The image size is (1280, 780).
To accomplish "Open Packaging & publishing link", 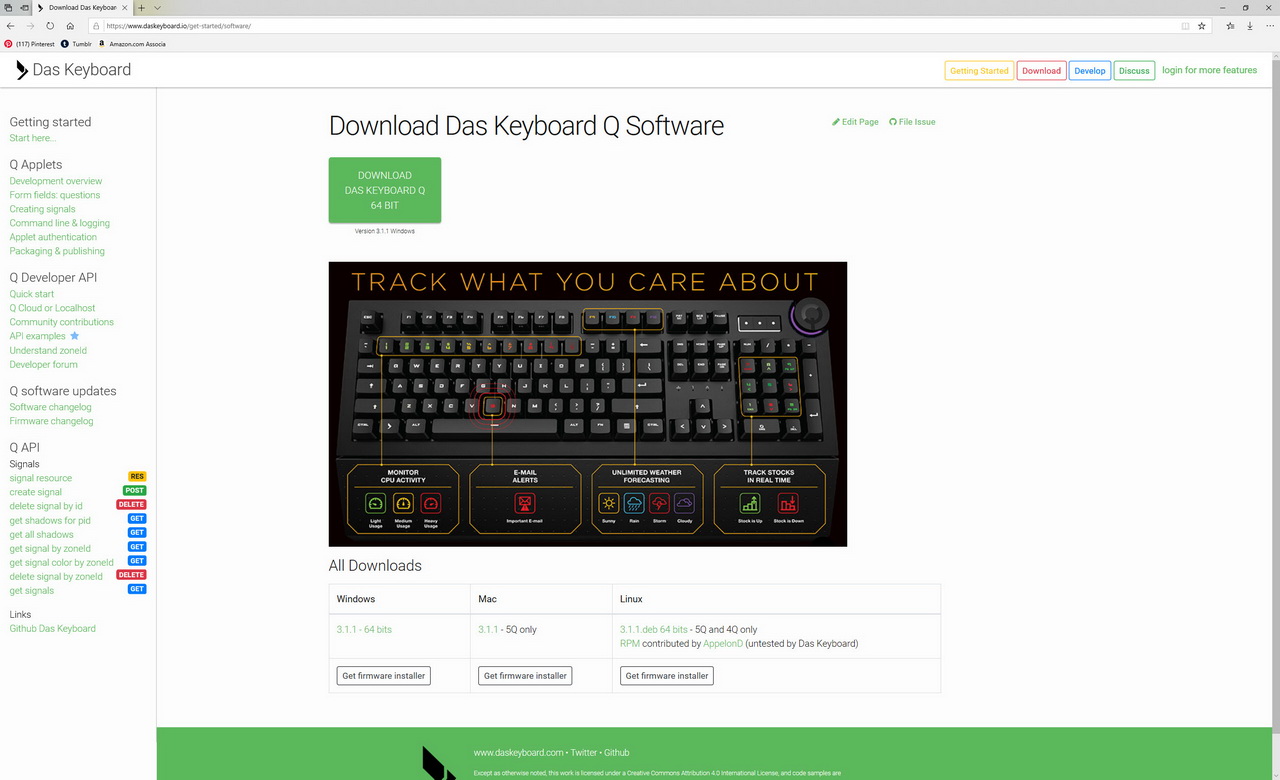I will (57, 251).
